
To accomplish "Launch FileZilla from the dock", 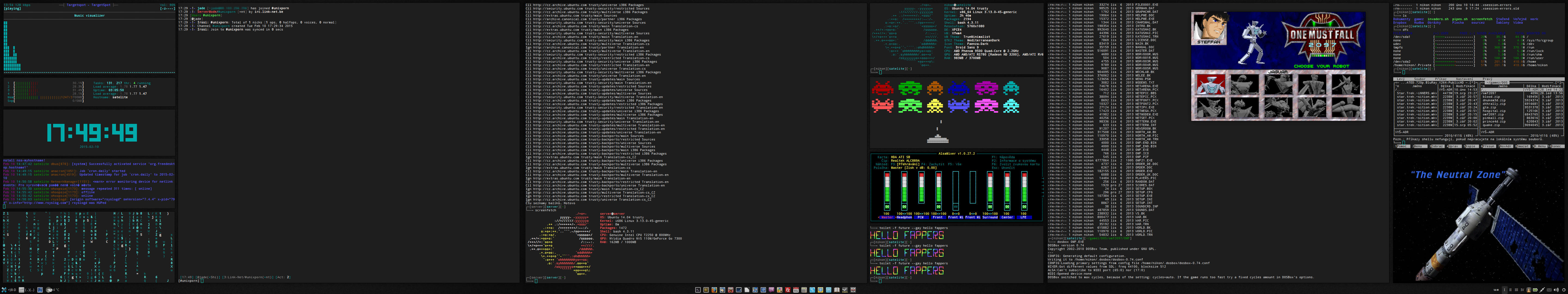I will pos(788,290).
